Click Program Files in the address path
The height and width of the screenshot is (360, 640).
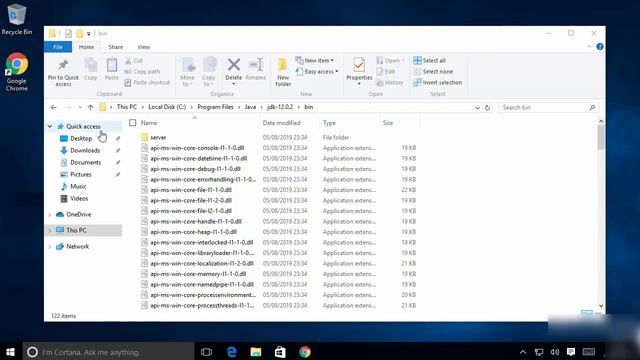[215, 107]
